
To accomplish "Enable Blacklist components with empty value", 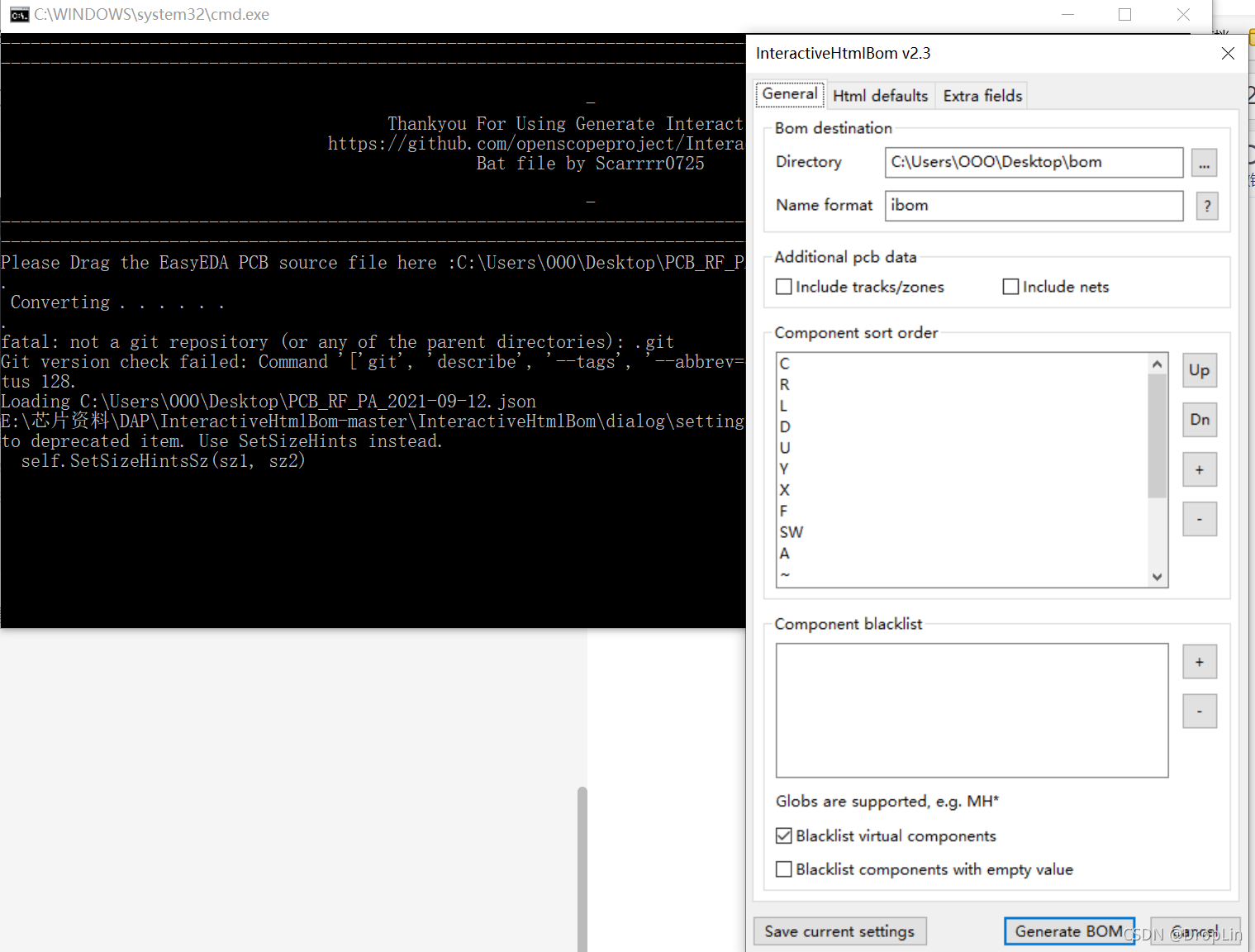I will coord(925,869).
